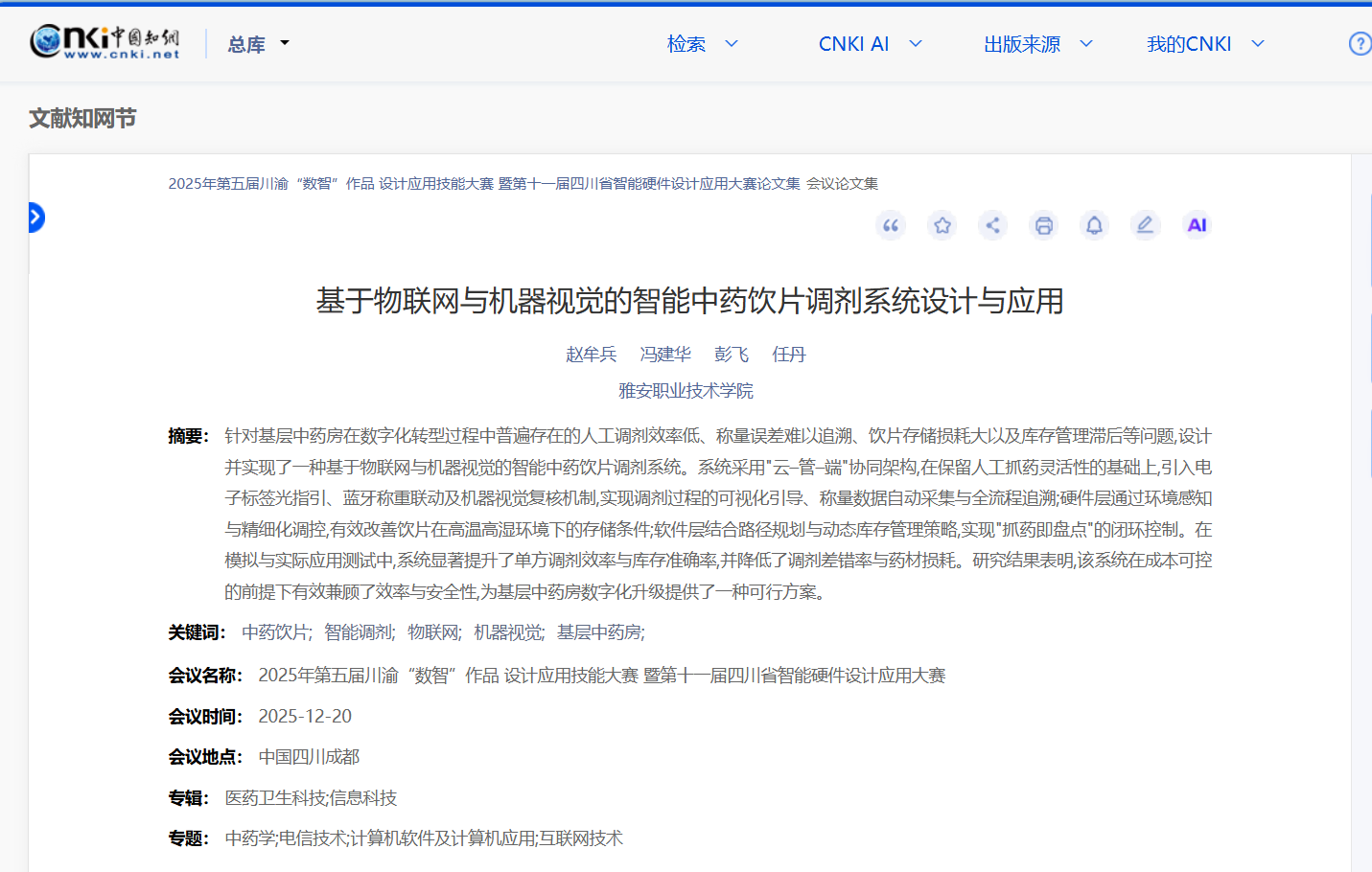Screen dimensions: 1372x872
Task: Click keyword 物联网
Action: click(x=434, y=632)
